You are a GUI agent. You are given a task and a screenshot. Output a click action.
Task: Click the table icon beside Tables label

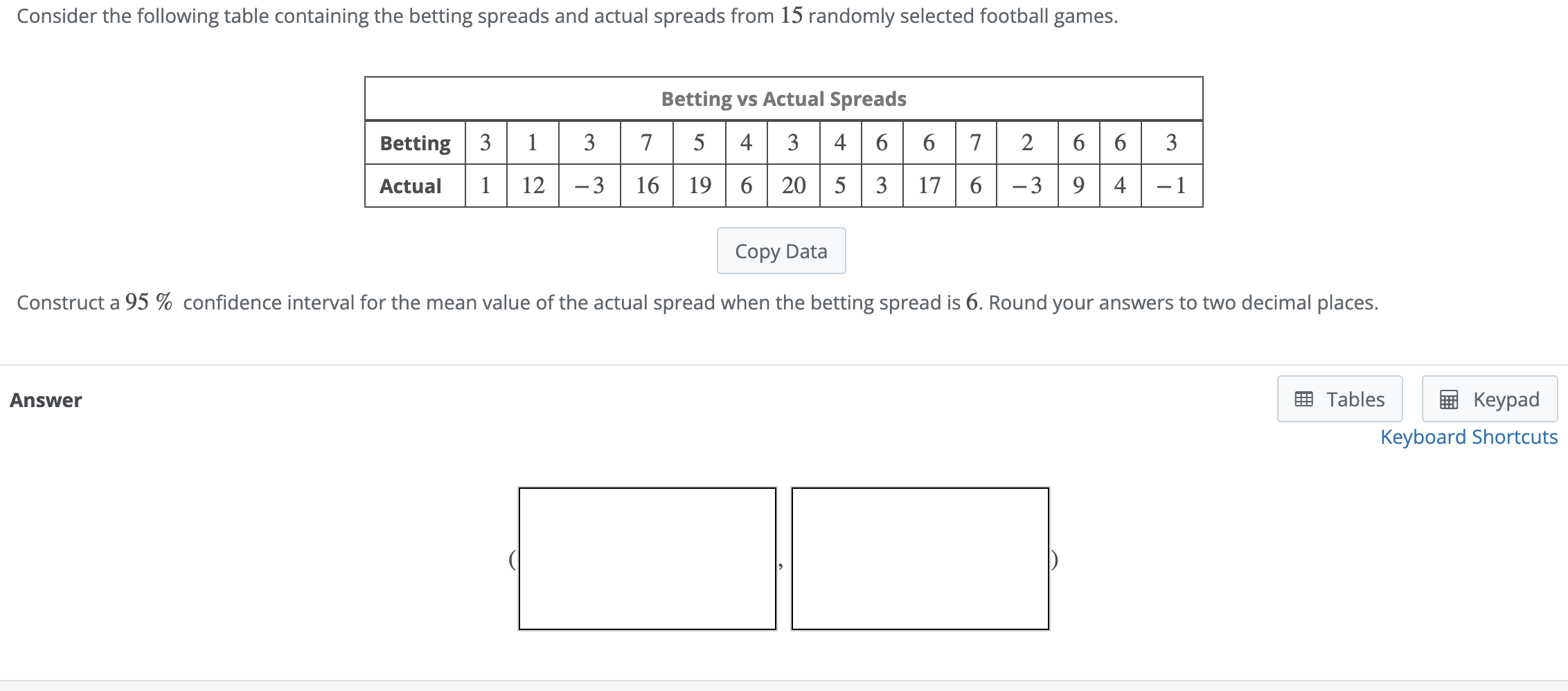coord(1303,399)
